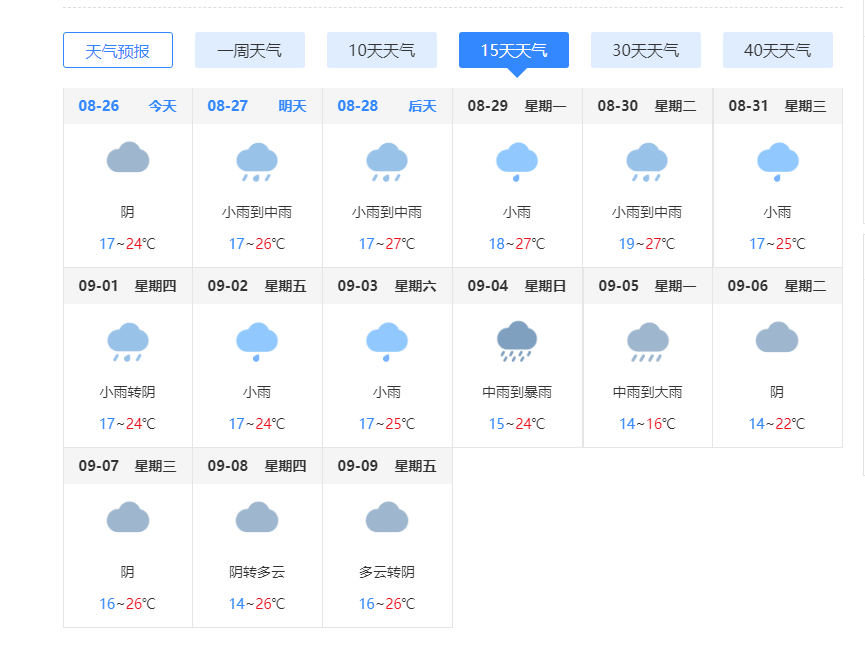The image size is (865, 668).
Task: Click the 14~26℃ temperature for 09-08
Action: click(257, 604)
